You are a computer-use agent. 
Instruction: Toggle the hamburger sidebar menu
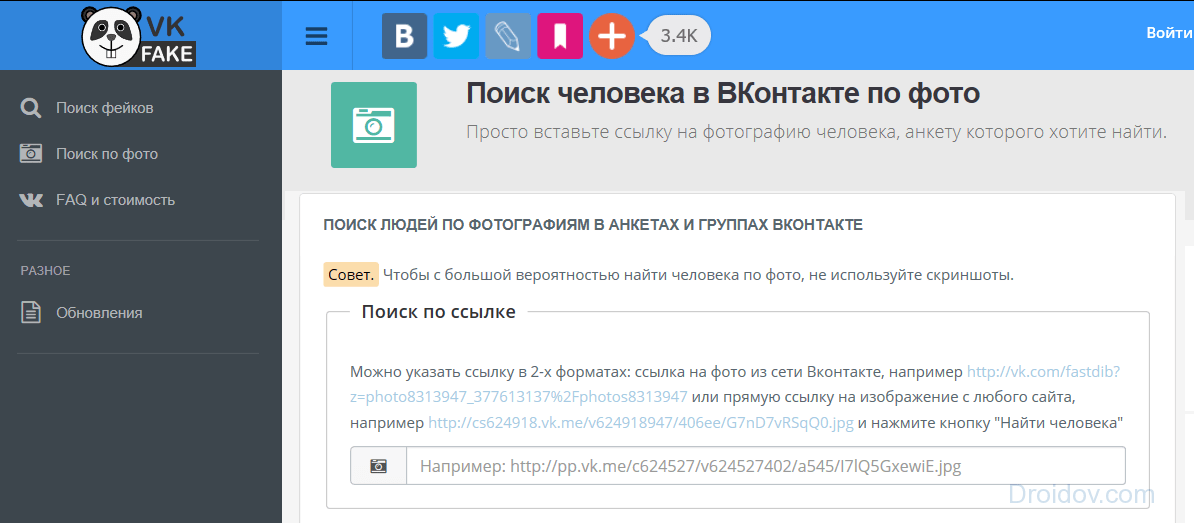pyautogui.click(x=316, y=36)
